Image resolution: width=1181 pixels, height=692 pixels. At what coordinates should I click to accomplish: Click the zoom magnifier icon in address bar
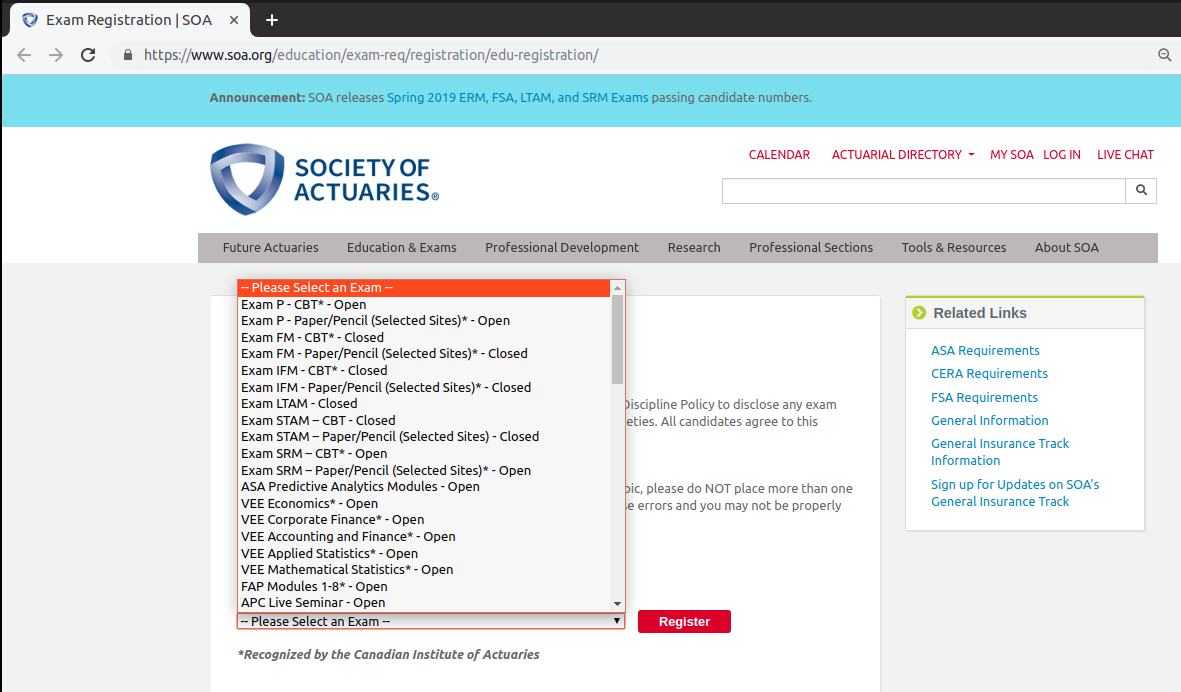coord(1164,55)
